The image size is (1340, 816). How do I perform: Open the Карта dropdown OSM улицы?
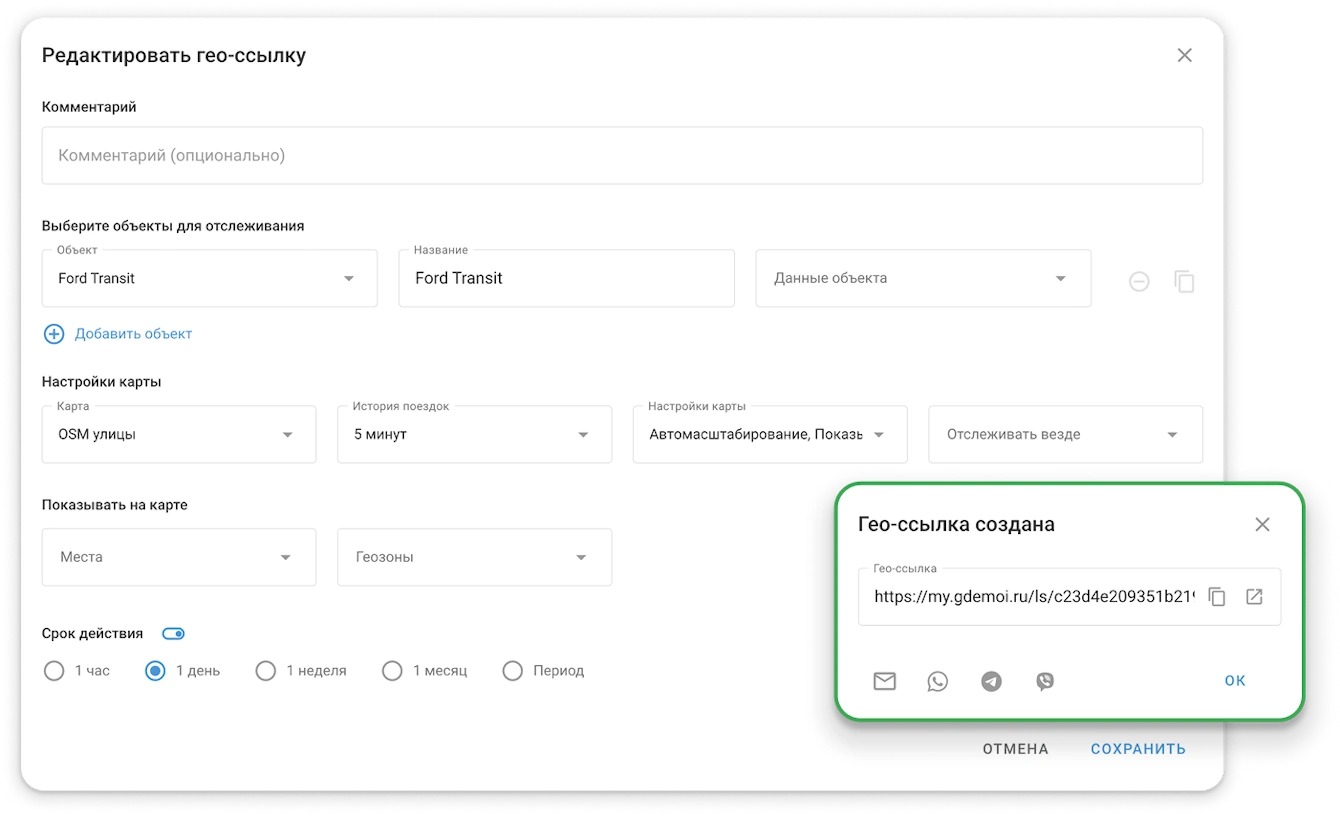179,434
